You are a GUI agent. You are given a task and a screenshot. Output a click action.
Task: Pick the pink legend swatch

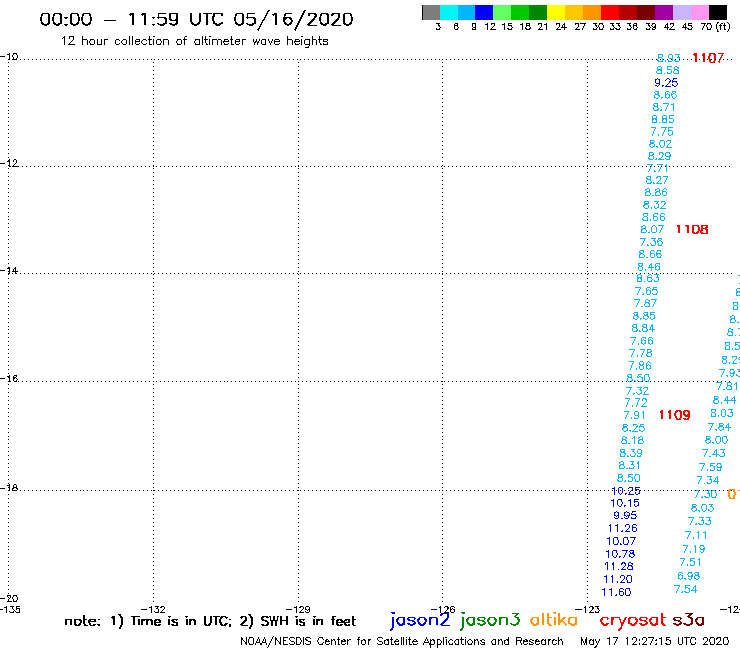[699, 12]
